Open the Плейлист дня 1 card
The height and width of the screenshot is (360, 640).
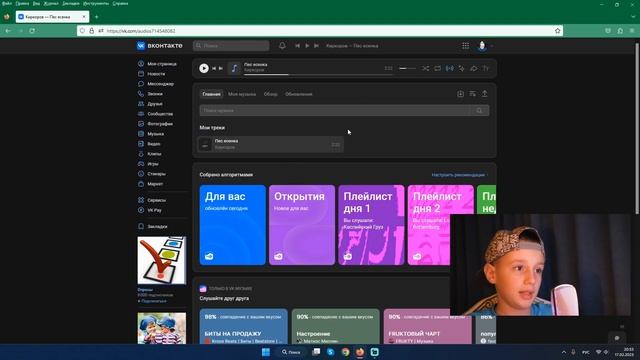click(371, 225)
